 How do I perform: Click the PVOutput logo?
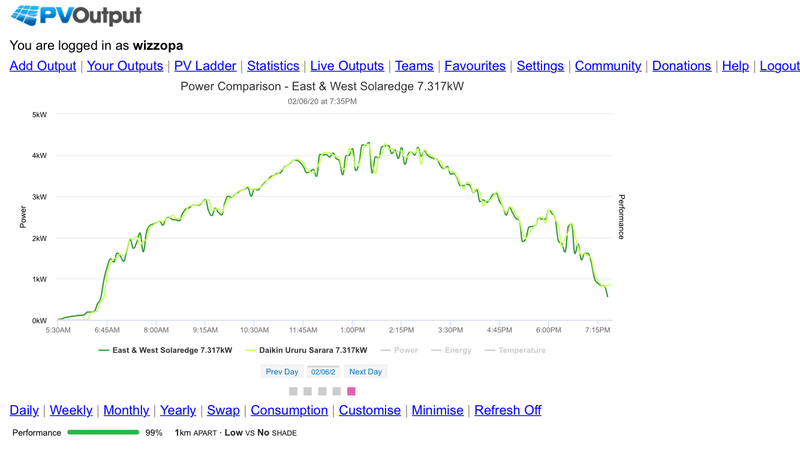pyautogui.click(x=76, y=16)
